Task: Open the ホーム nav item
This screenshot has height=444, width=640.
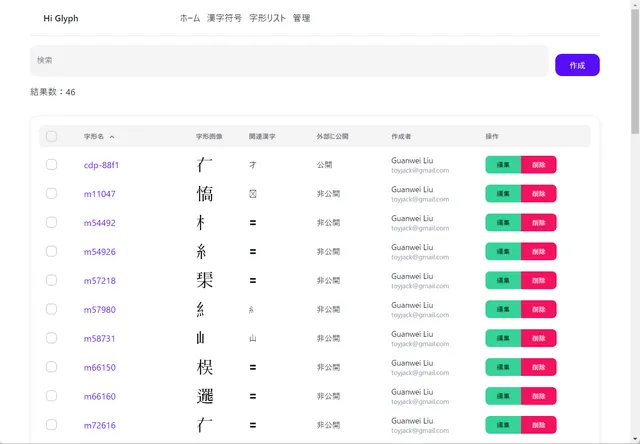Action: (190, 18)
